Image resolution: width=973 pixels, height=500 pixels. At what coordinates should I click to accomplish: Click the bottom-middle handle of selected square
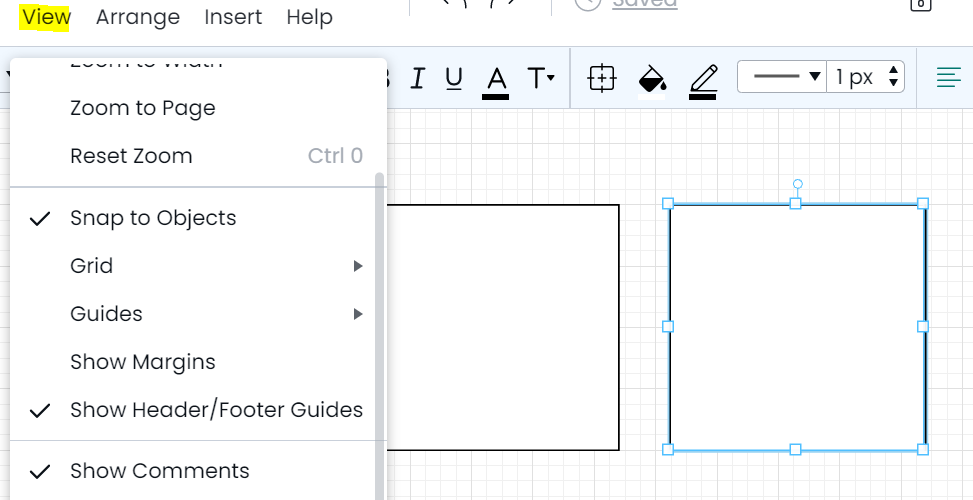click(796, 450)
